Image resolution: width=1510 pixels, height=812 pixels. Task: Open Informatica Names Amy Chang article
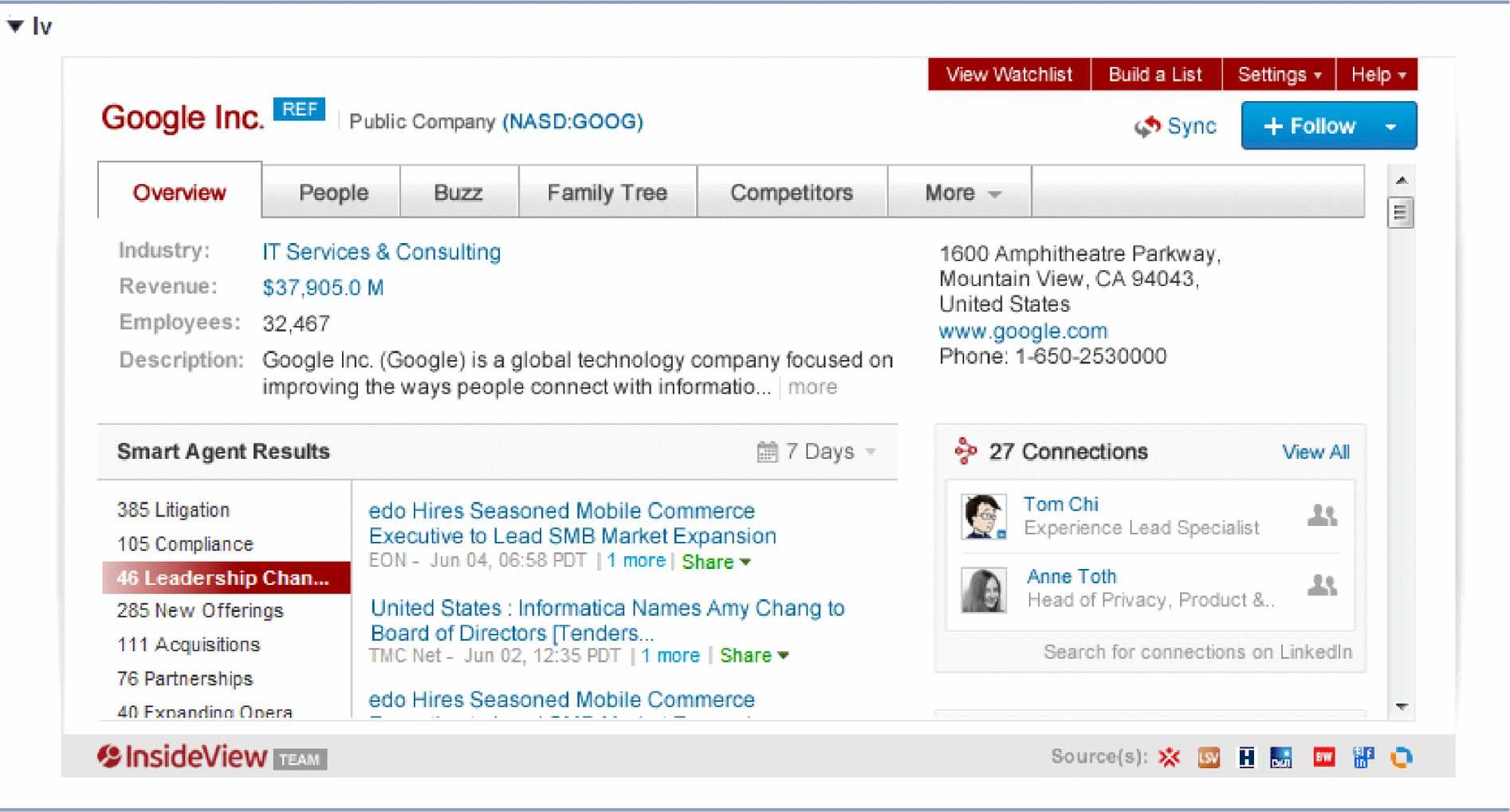pos(608,621)
